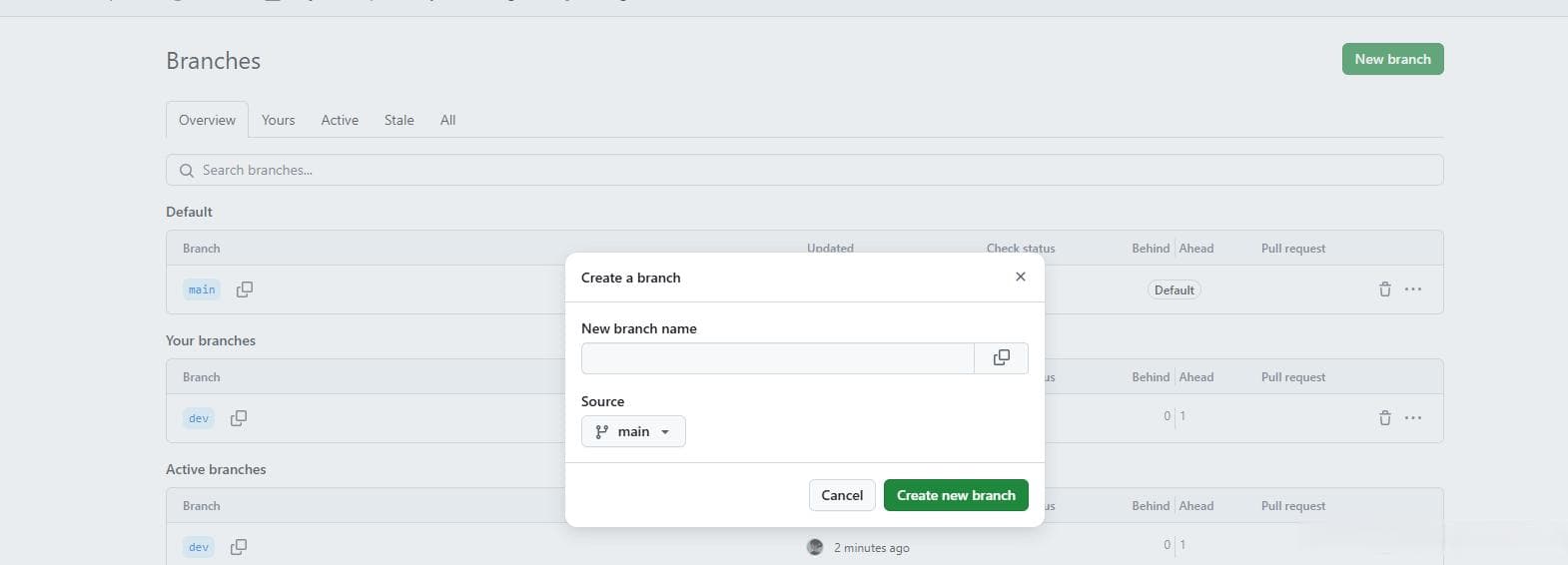Copy dev branch name under Your branches
This screenshot has height=565, width=1568.
pyautogui.click(x=238, y=418)
